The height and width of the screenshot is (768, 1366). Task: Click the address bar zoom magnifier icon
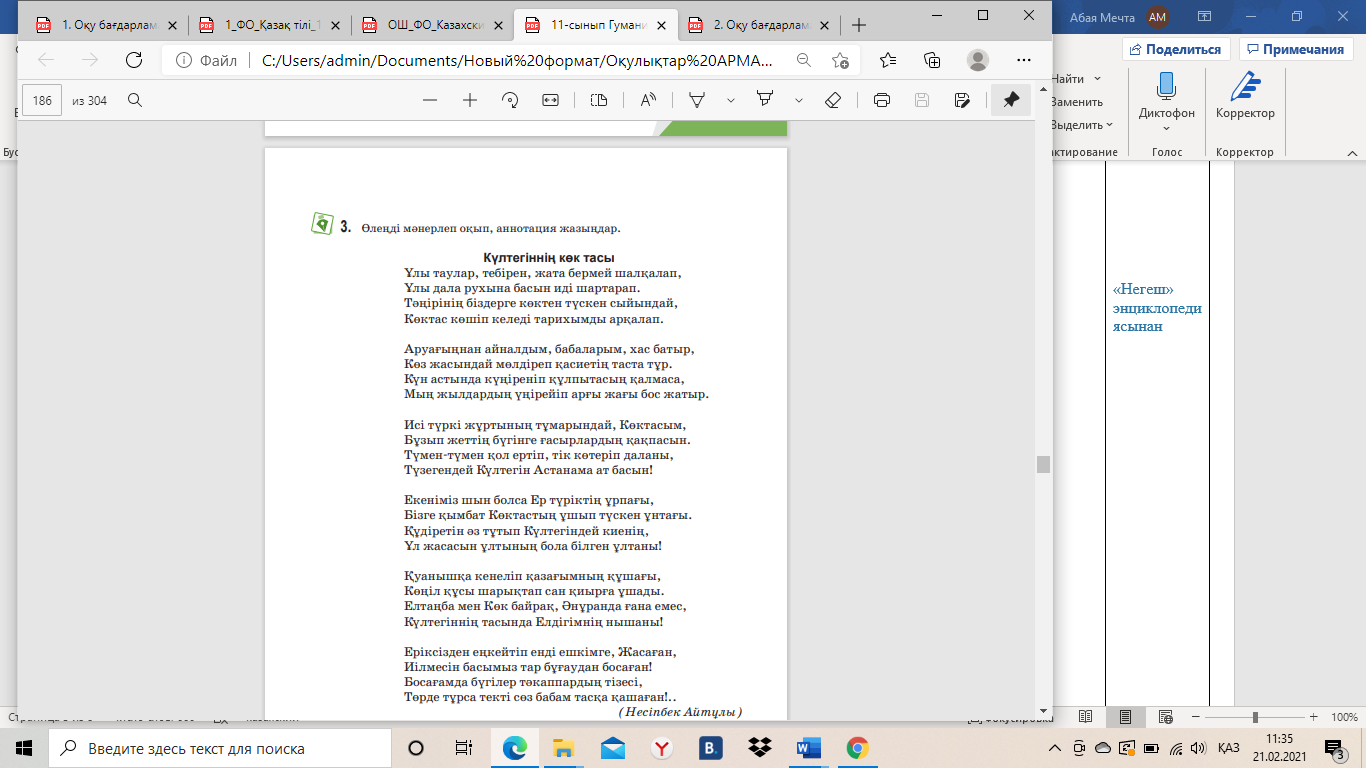pyautogui.click(x=803, y=60)
